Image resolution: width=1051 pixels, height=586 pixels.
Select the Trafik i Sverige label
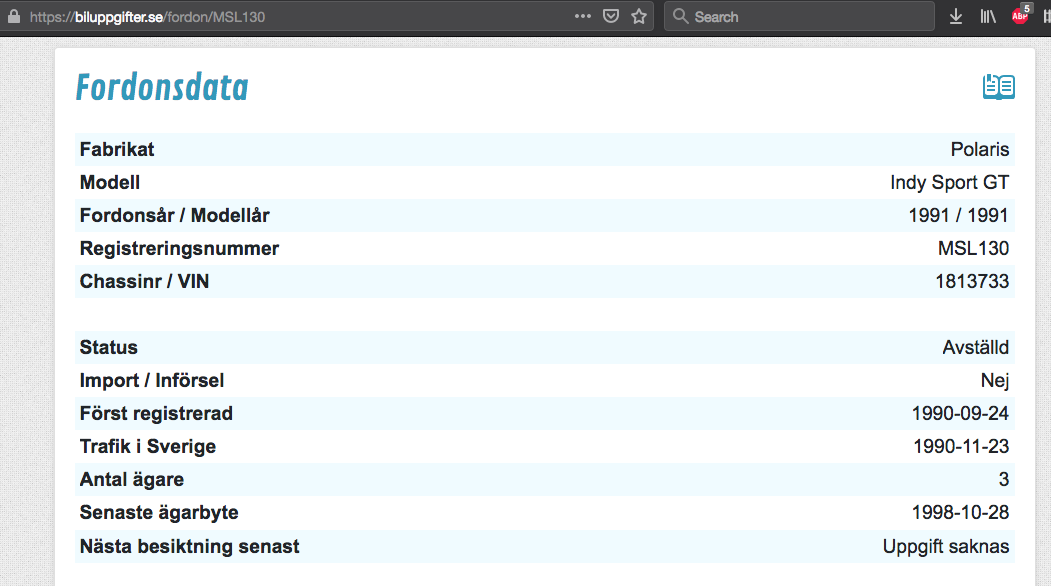tap(147, 447)
